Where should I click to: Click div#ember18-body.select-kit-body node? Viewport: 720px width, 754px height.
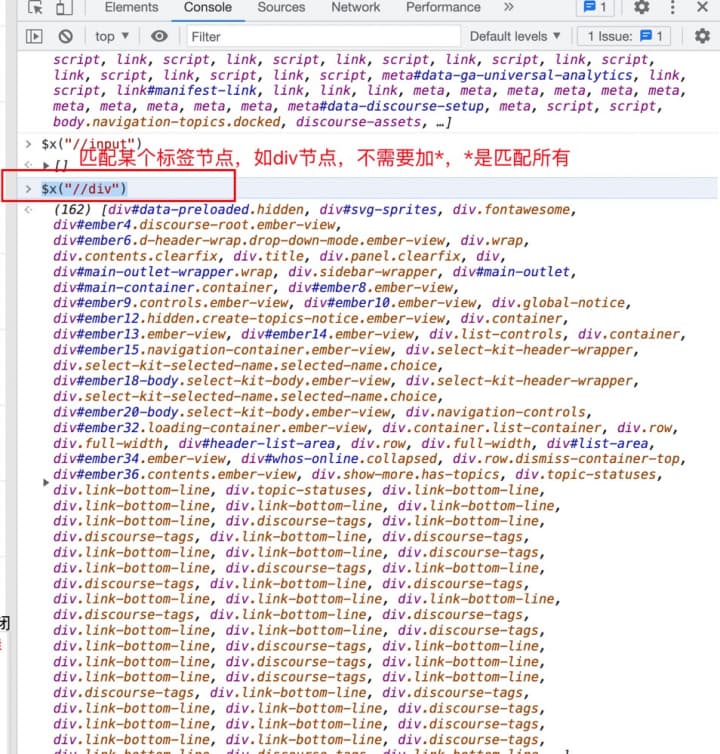point(222,381)
